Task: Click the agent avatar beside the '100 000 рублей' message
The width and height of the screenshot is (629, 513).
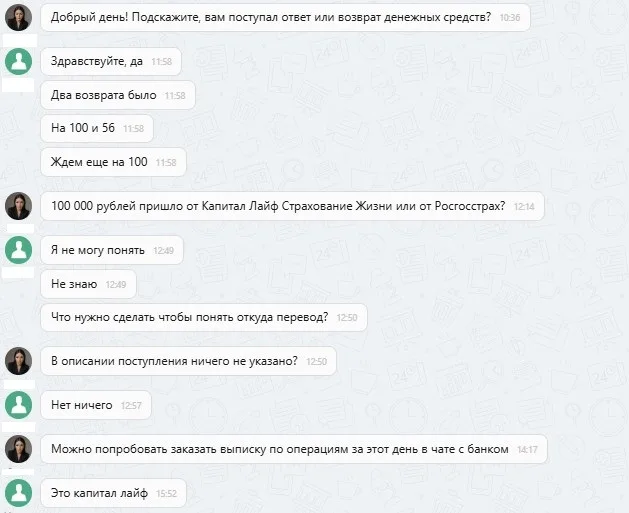Action: click(18, 206)
